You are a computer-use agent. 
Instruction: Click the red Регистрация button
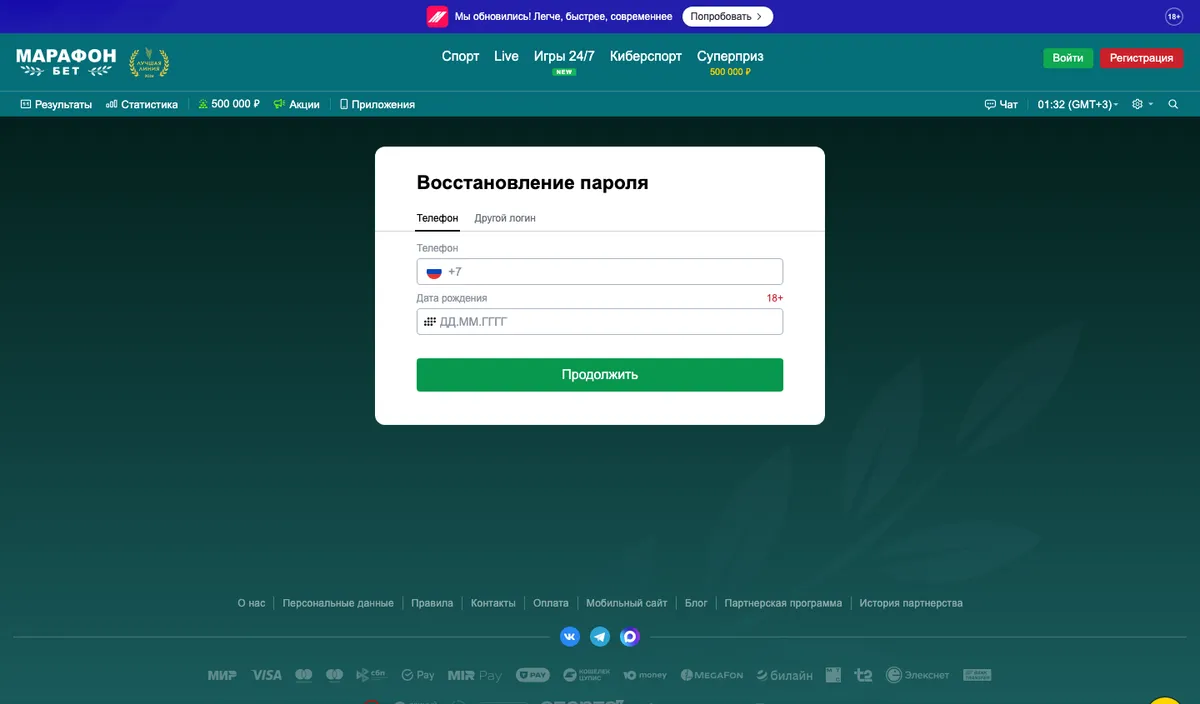tap(1142, 58)
